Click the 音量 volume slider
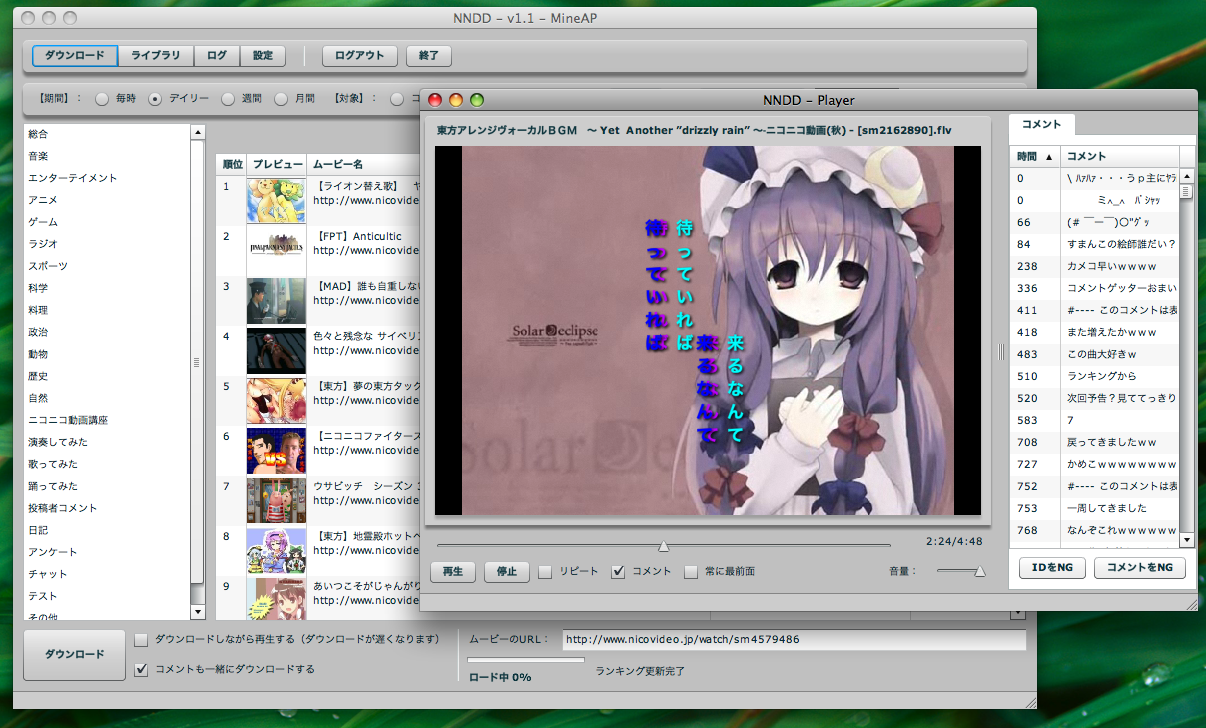 [x=961, y=571]
